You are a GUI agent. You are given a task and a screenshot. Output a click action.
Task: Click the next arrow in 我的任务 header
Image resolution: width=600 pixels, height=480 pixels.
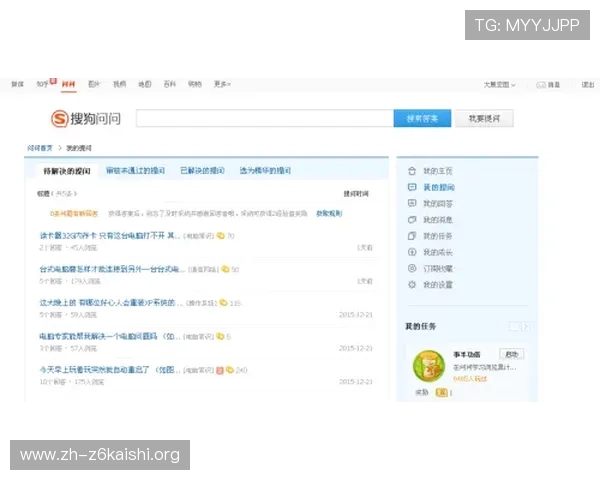click(x=526, y=327)
